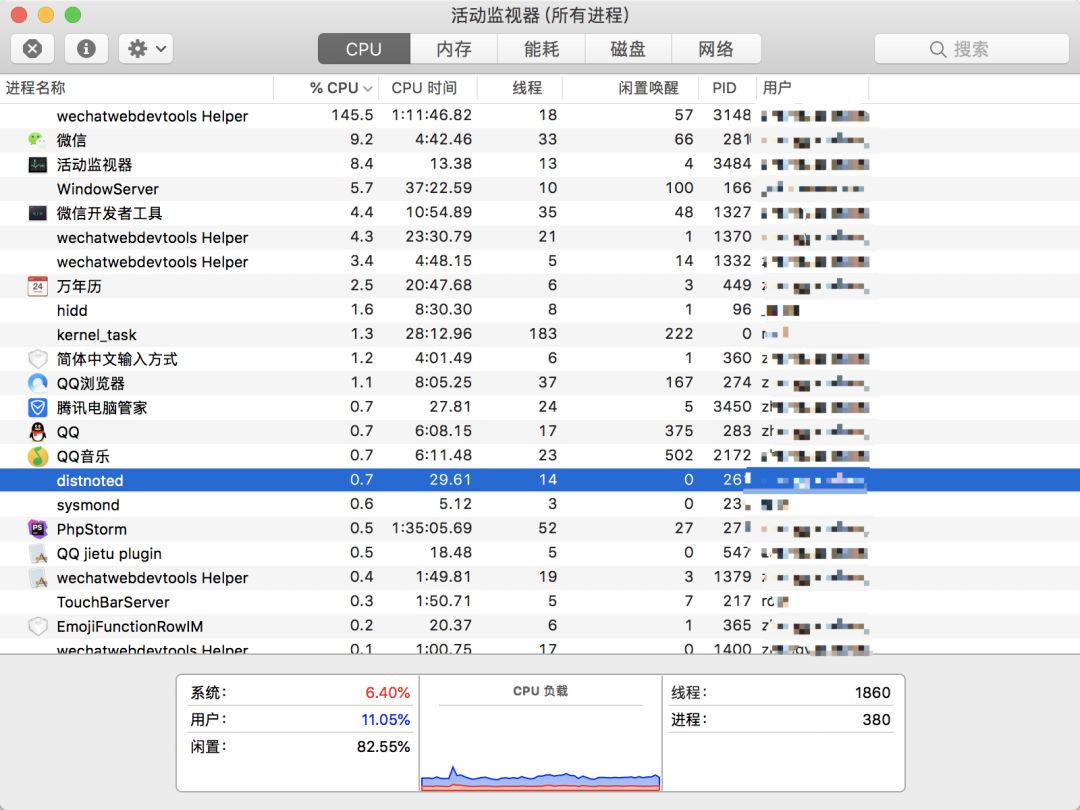This screenshot has width=1080, height=810.
Task: Sort by 线程 column header
Action: [x=520, y=88]
